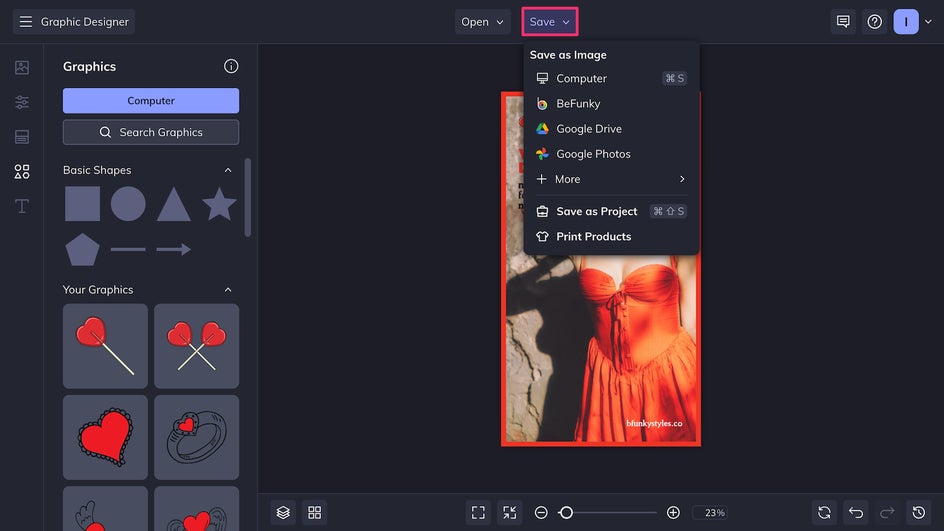Collapse the Your Graphics section

point(228,290)
